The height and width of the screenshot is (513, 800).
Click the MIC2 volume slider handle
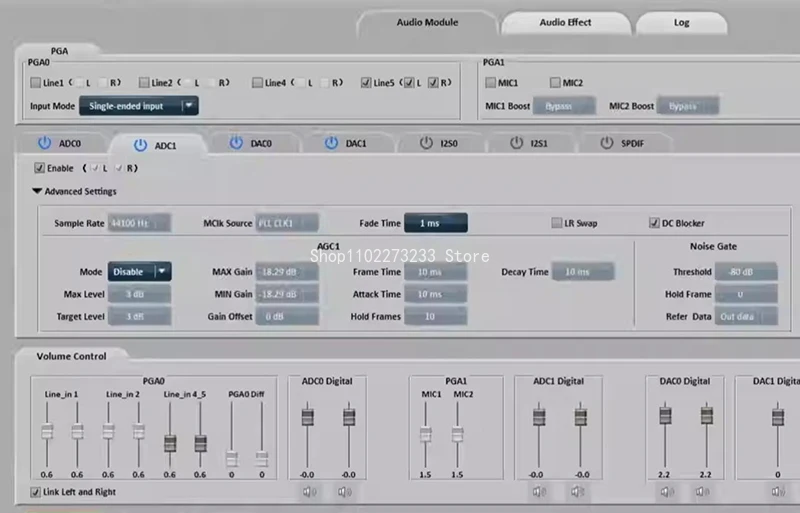tap(457, 434)
